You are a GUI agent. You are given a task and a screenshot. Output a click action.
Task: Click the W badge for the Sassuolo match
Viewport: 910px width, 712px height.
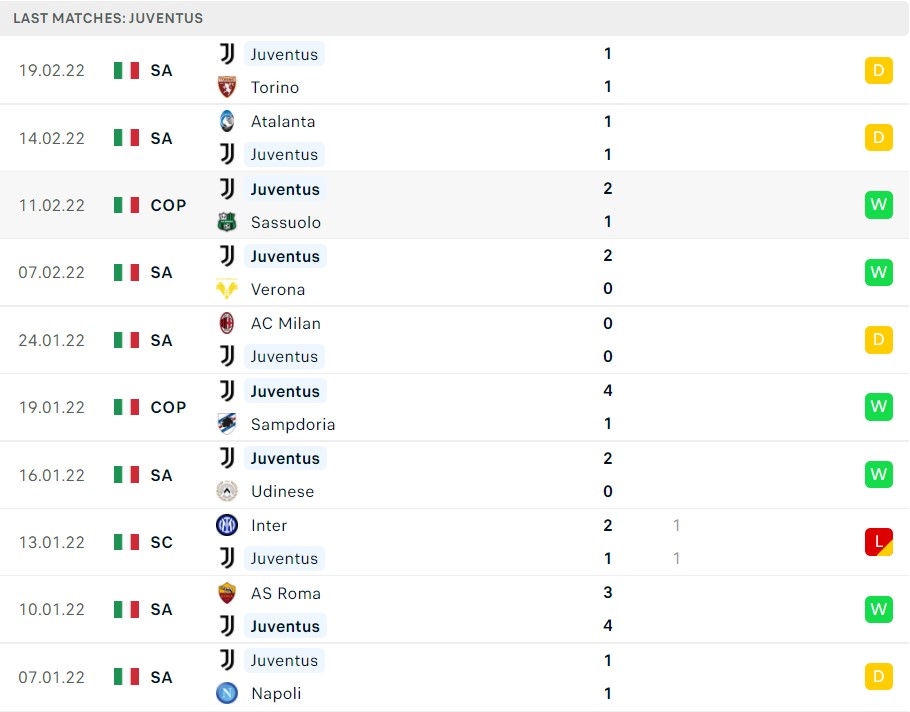pos(879,205)
